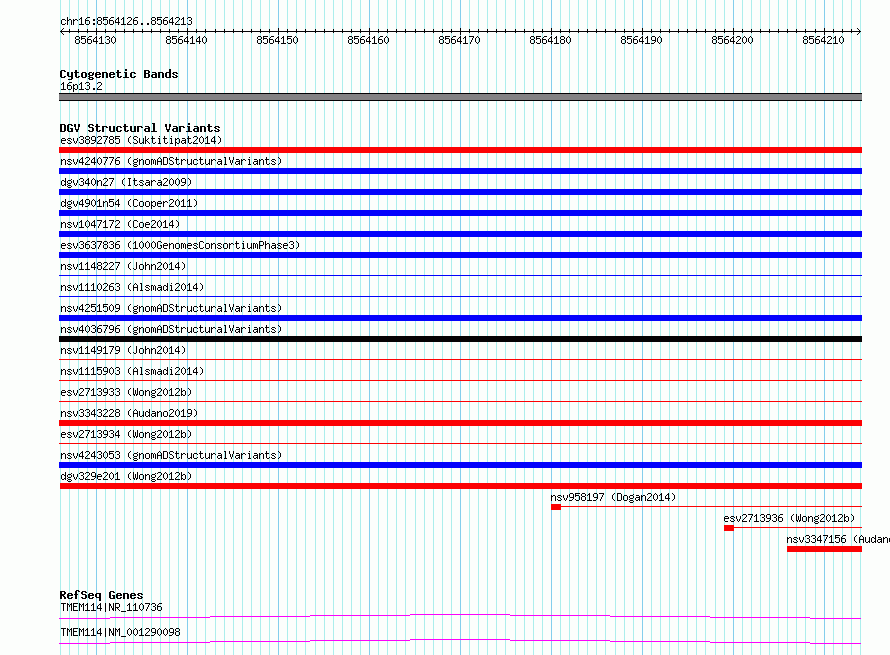Open variant esv2713936 (Wong2012b) label
Image resolution: width=890 pixels, height=655 pixels.
pos(789,518)
